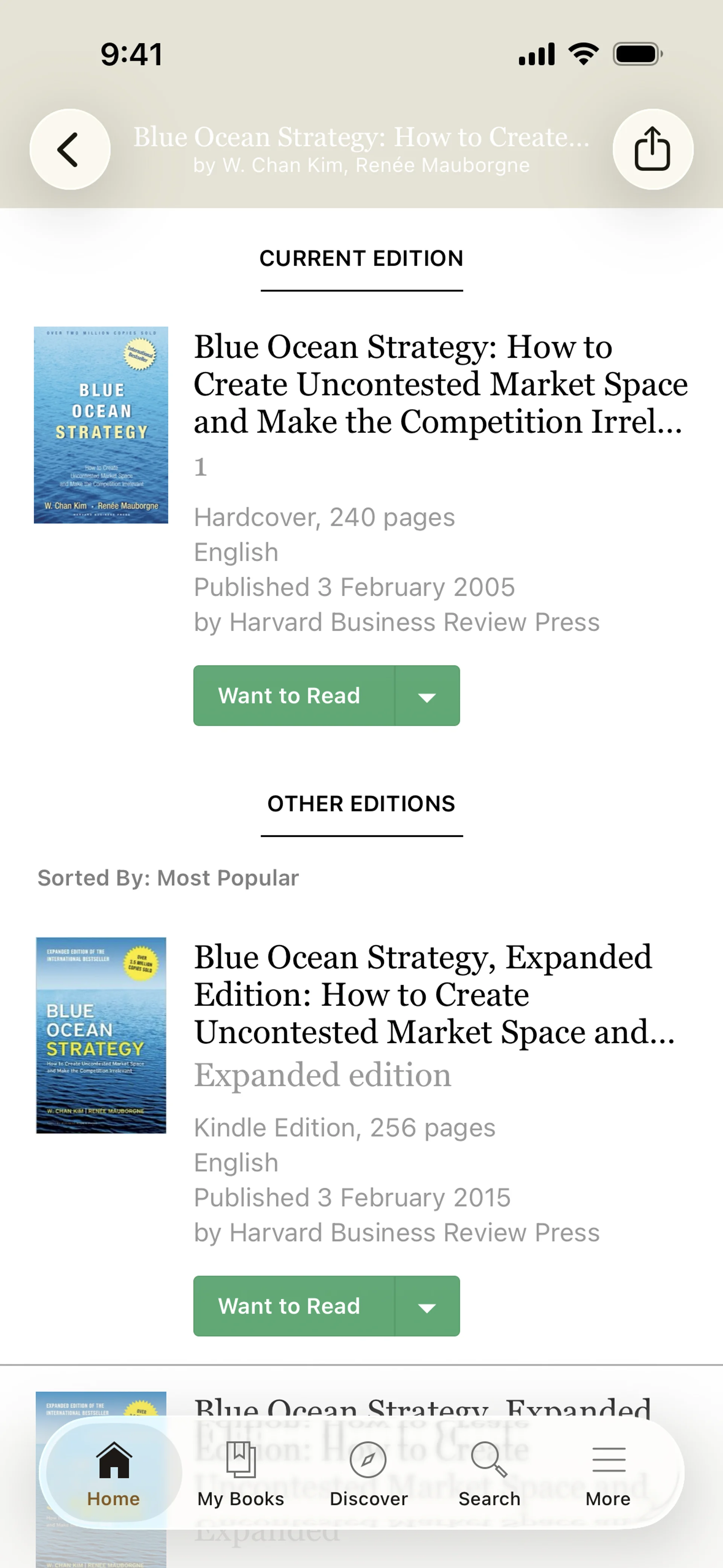Change the Sorted By: Most Popular option
This screenshot has width=723, height=1568.
click(x=168, y=878)
